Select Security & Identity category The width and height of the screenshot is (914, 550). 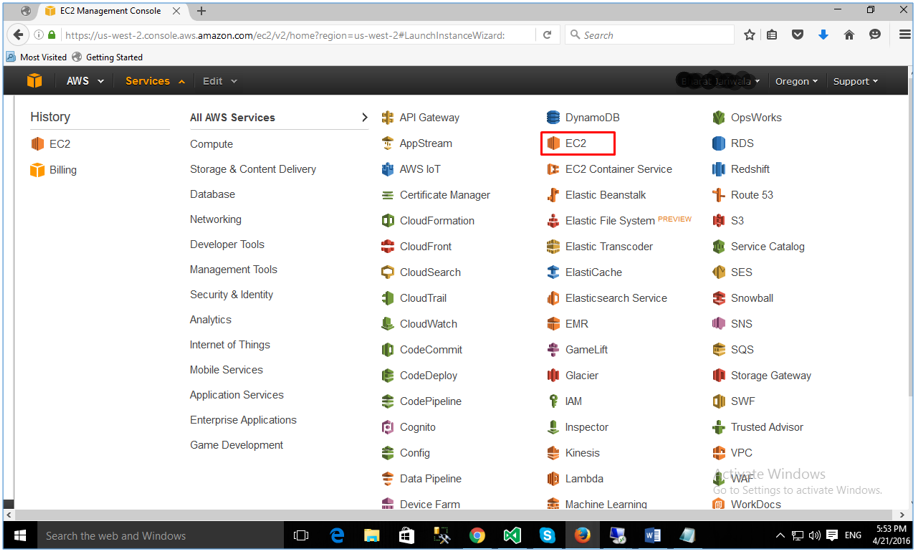[231, 294]
